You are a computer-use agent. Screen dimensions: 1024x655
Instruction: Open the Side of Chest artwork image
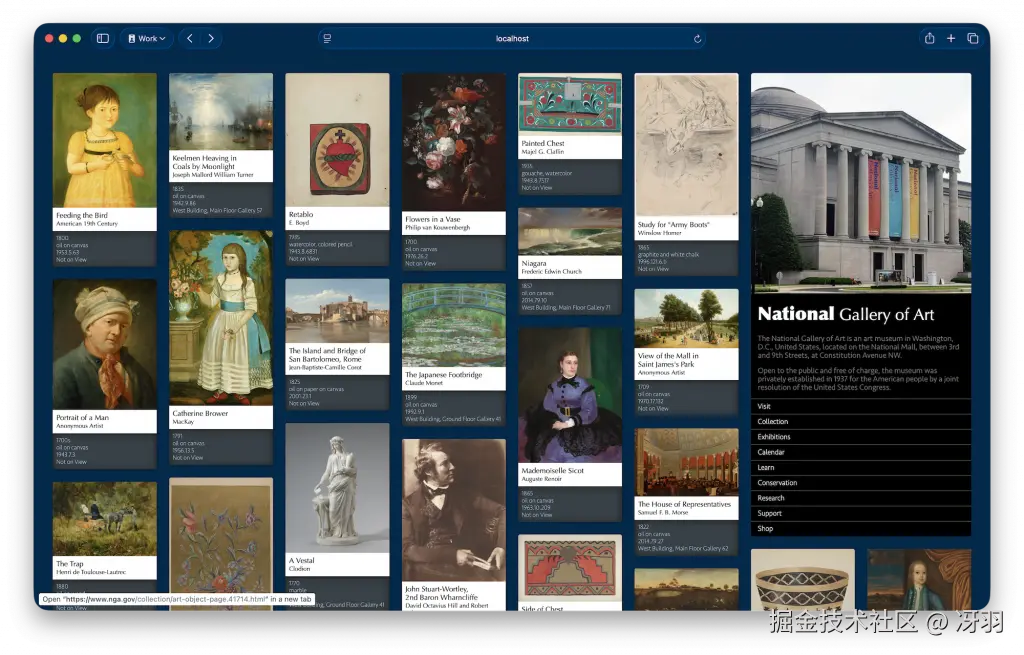569,568
